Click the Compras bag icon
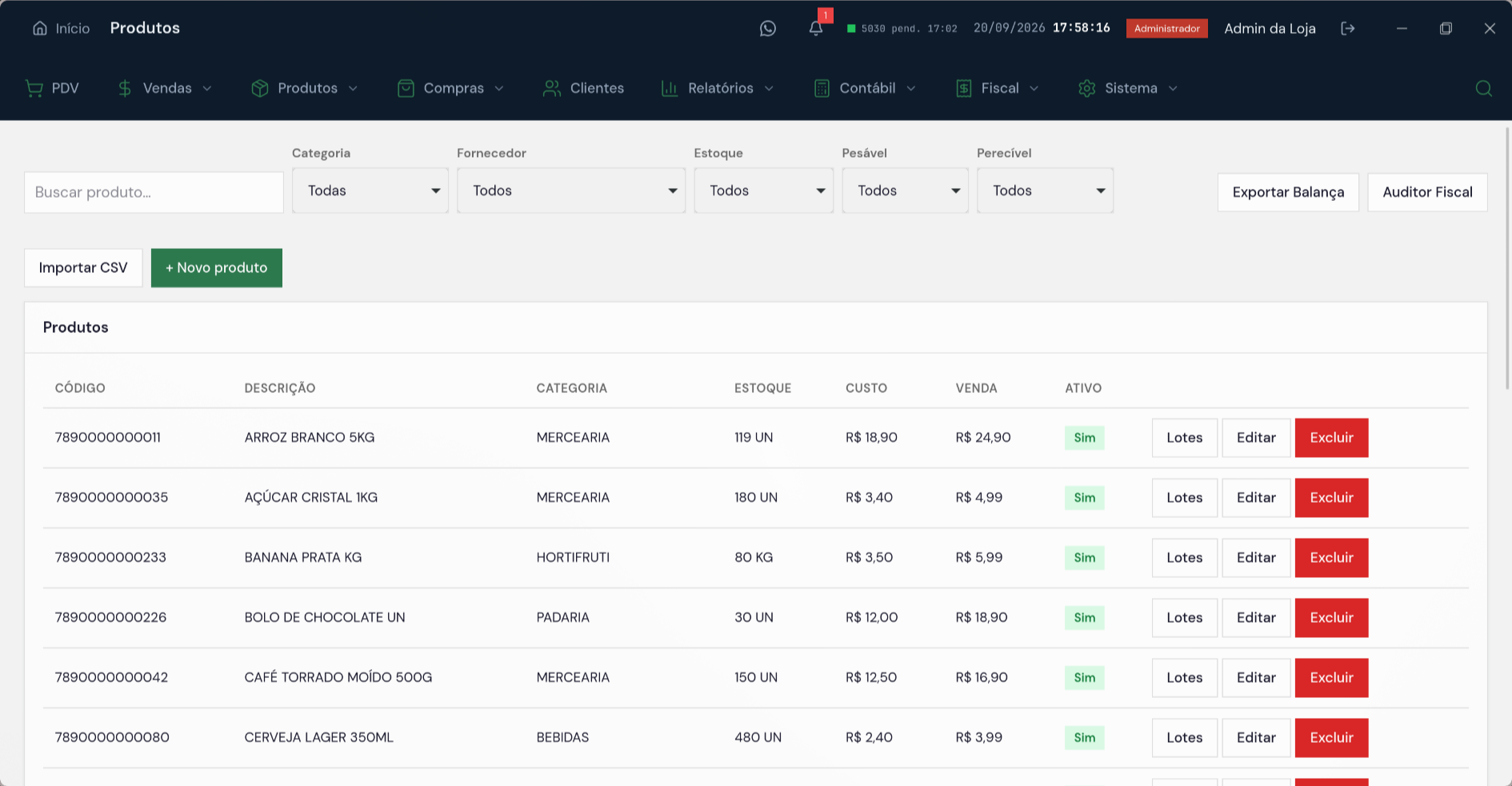 [406, 88]
